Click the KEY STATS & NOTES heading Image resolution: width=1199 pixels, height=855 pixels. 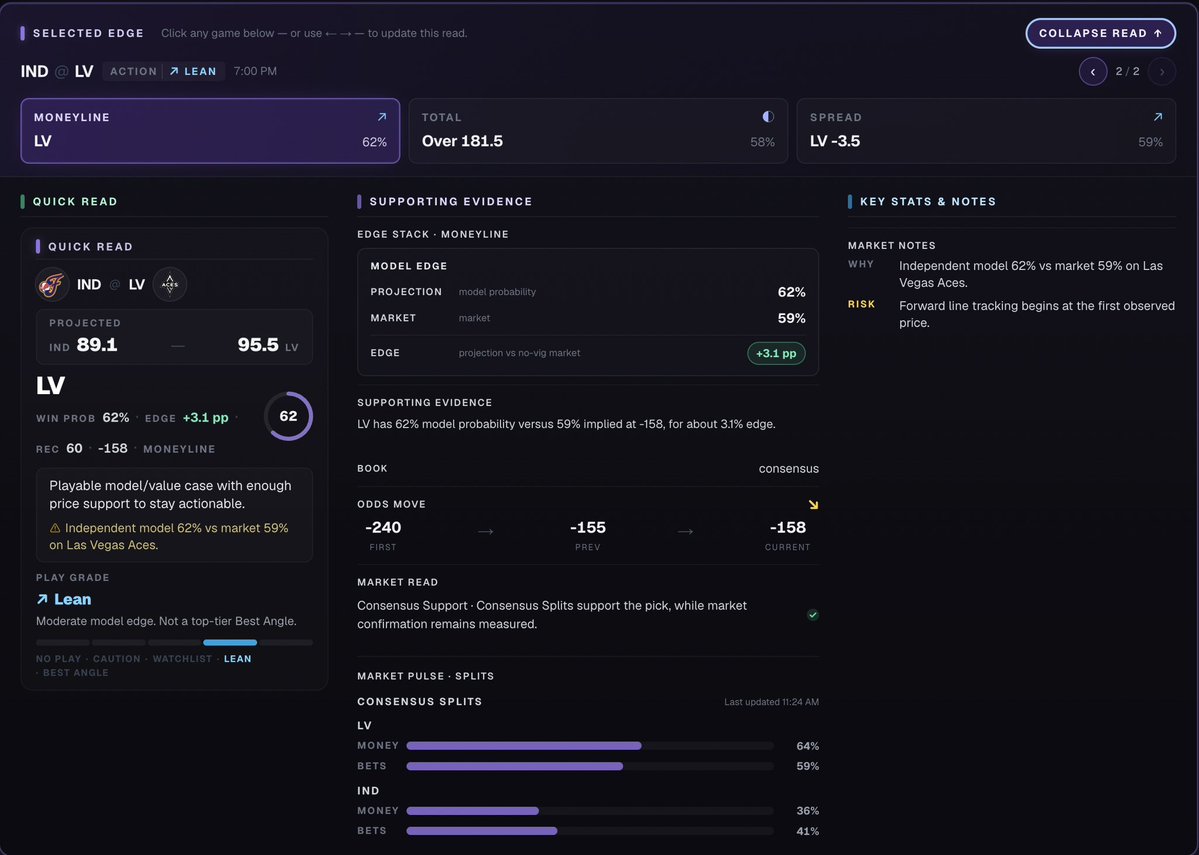928,202
